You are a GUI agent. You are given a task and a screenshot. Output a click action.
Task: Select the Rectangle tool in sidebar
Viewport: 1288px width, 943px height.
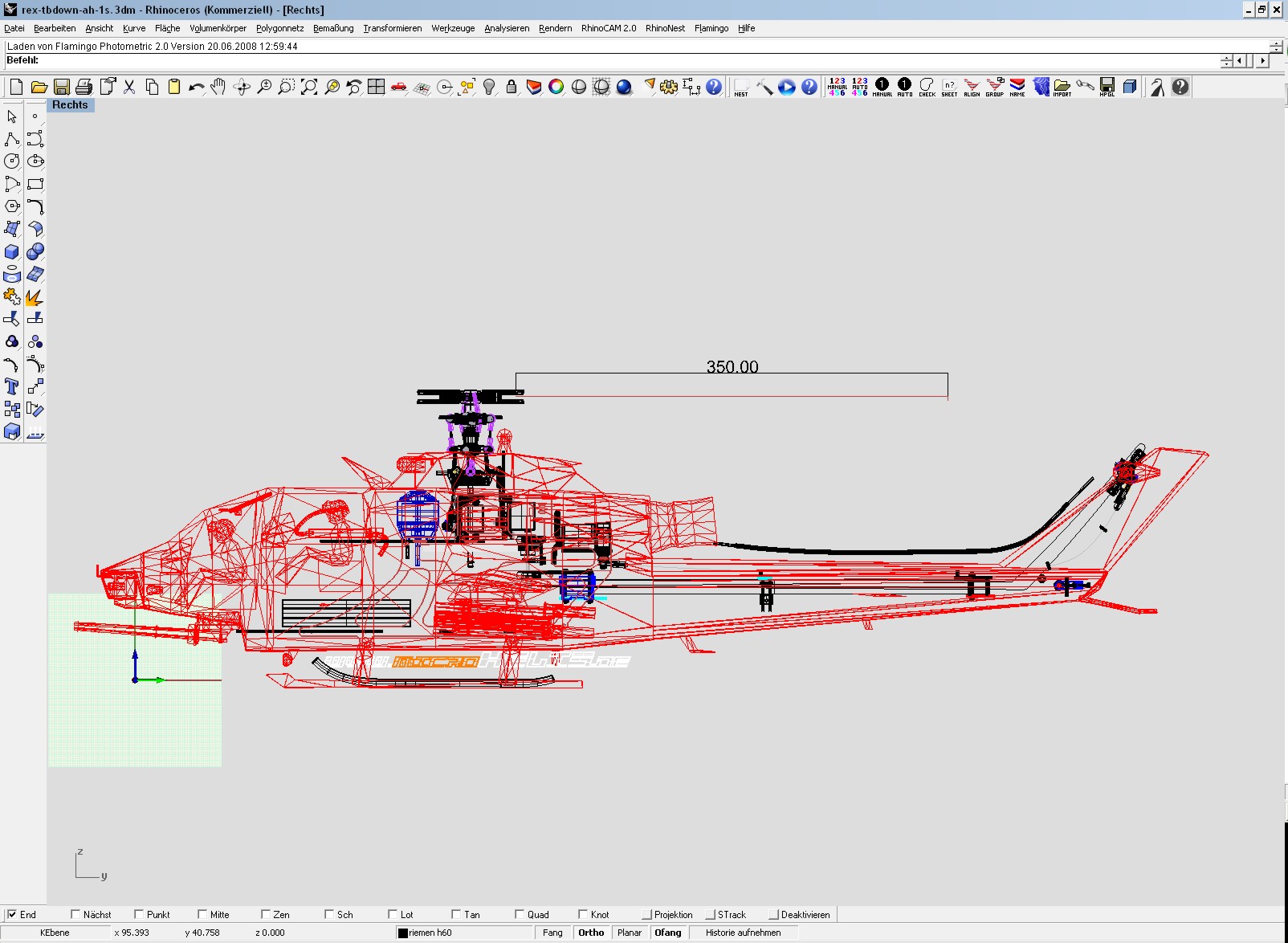click(x=35, y=184)
